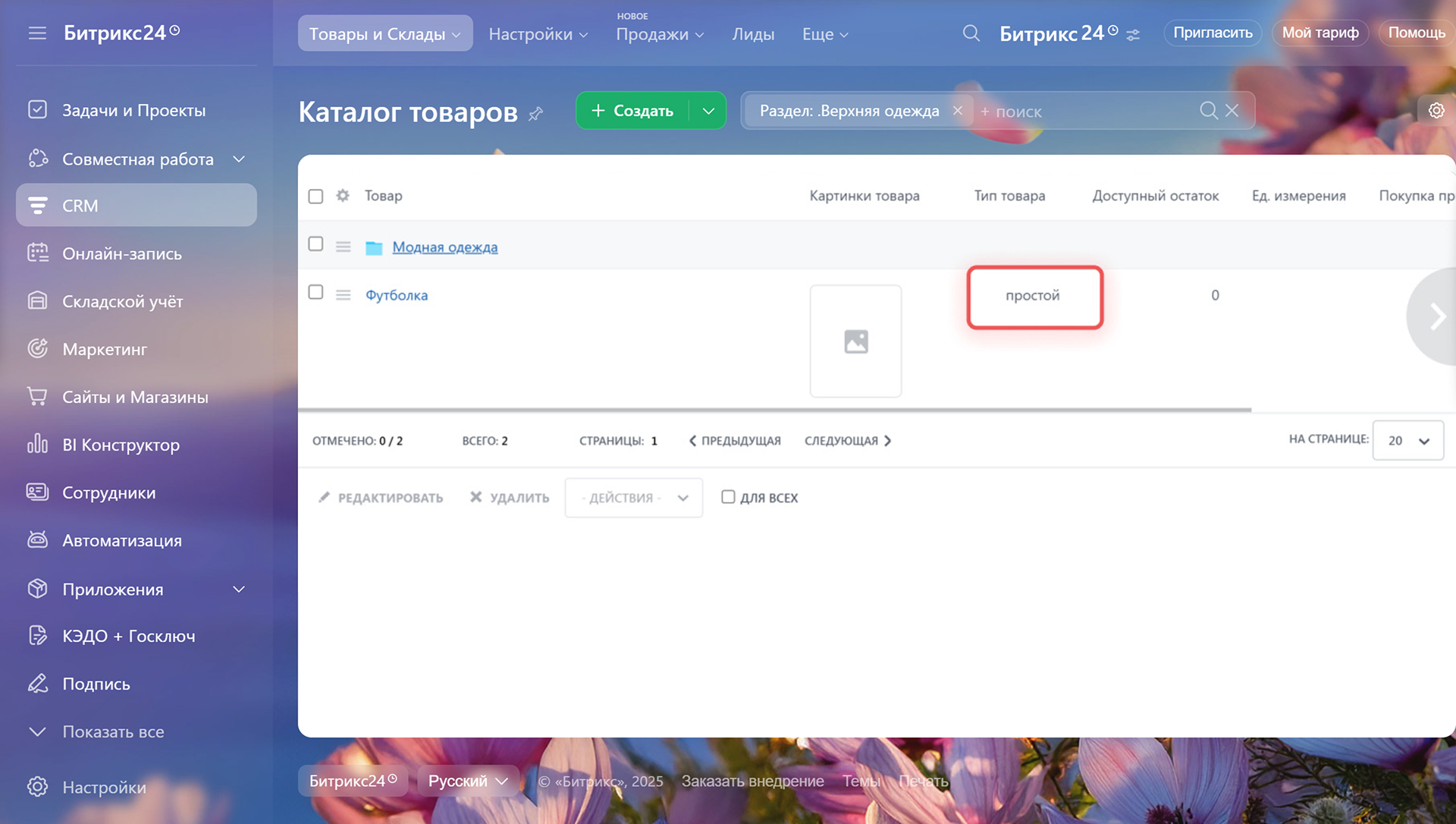
Task: Open BI Конструктор in the sidebar
Action: point(121,445)
